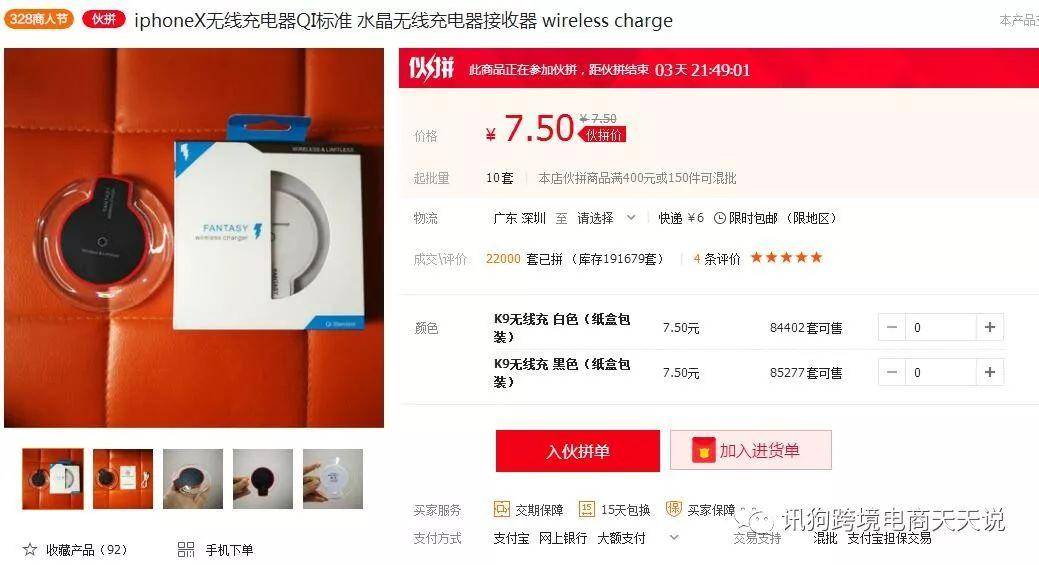Decrease quantity for K9无线充 黑色

pos(892,372)
